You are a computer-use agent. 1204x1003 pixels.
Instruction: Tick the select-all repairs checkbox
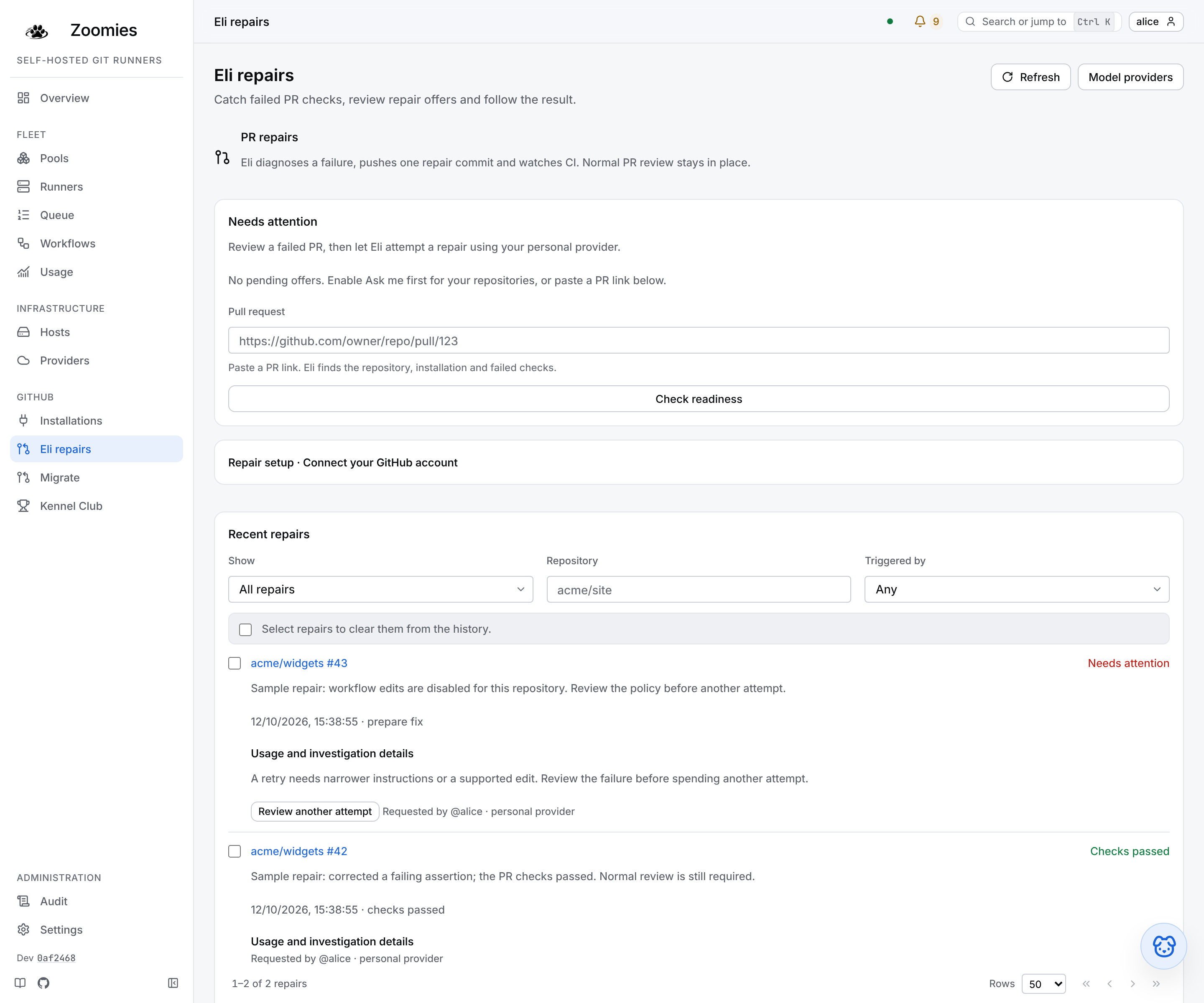(x=245, y=629)
